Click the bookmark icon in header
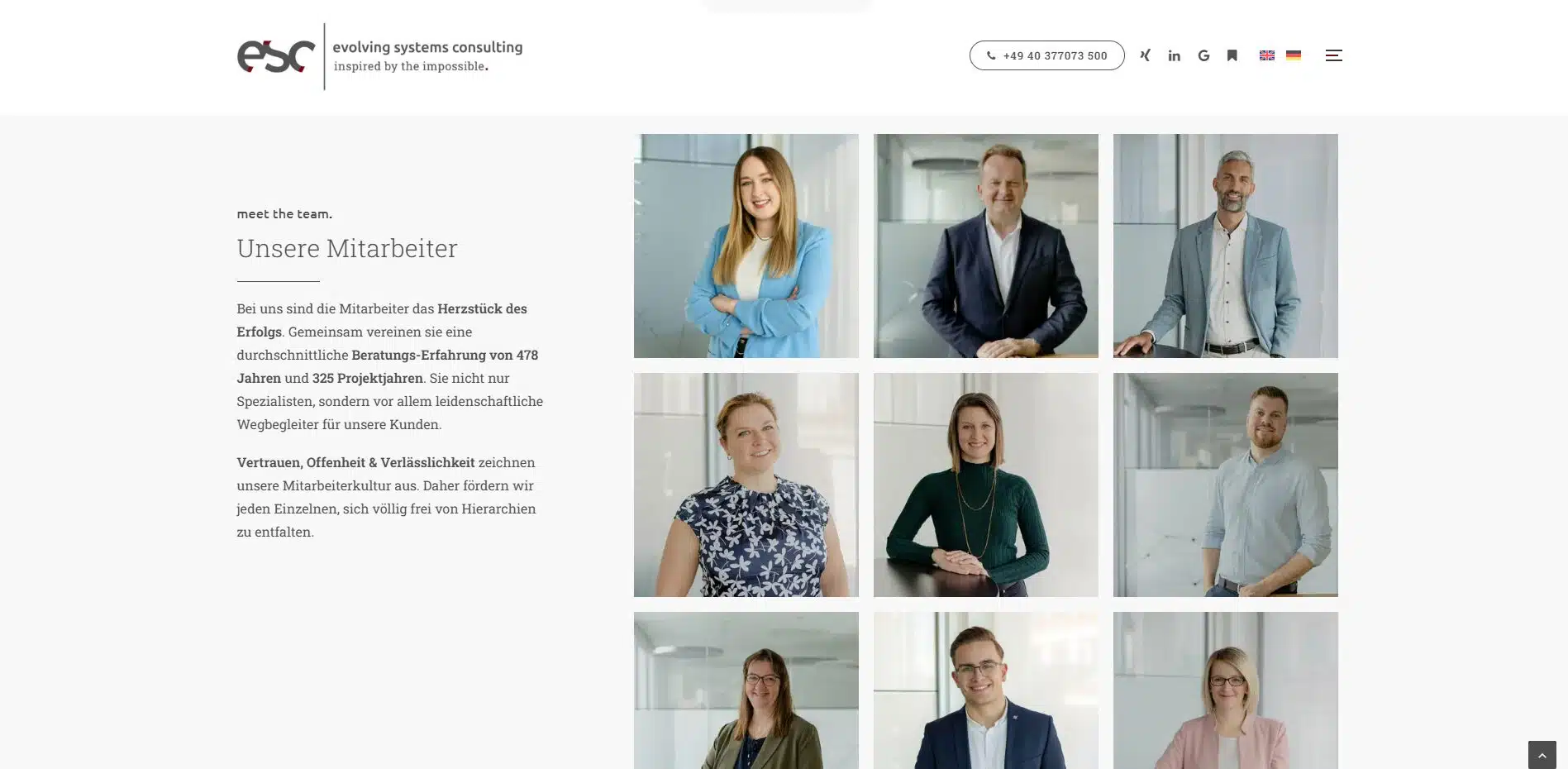1568x769 pixels. (x=1232, y=55)
